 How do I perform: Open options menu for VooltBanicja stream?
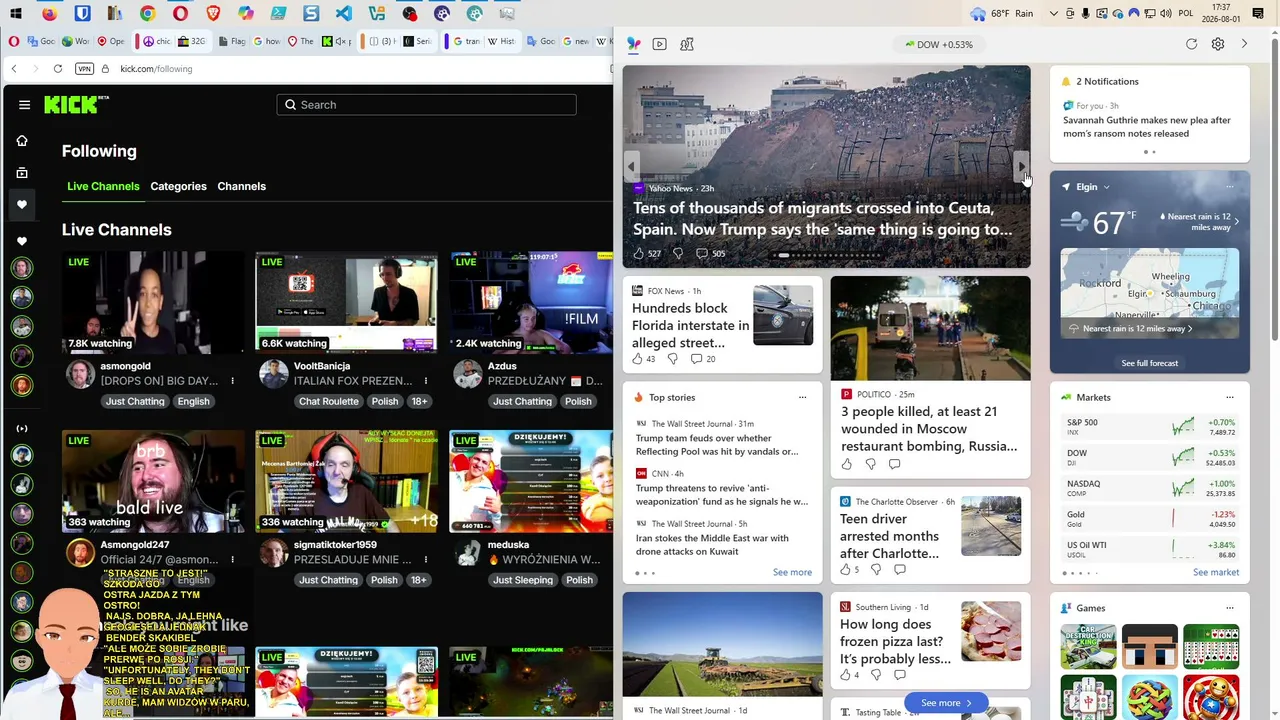click(426, 381)
